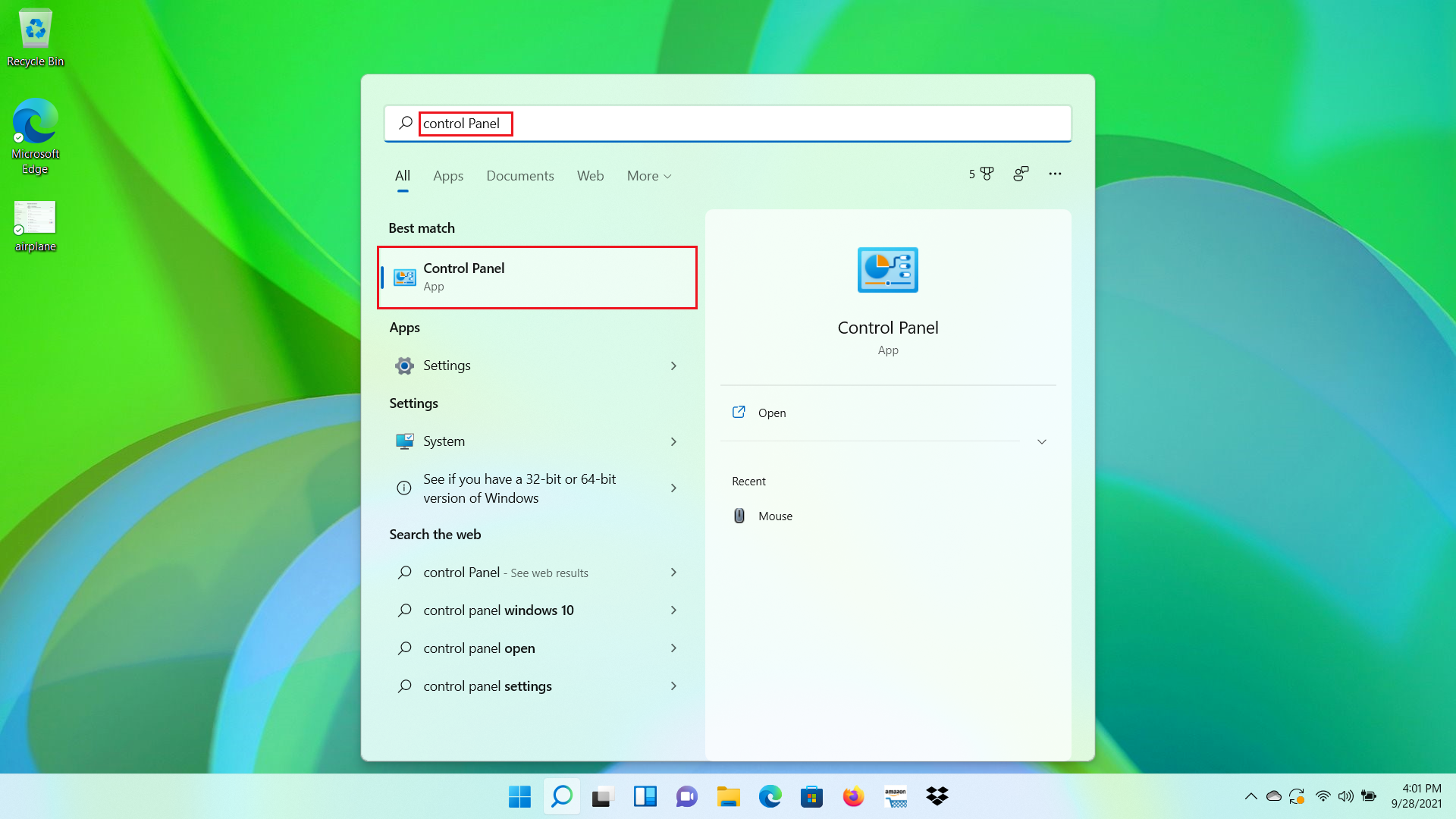This screenshot has height=819, width=1456.
Task: Click the volume speaker tray icon
Action: (1346, 796)
